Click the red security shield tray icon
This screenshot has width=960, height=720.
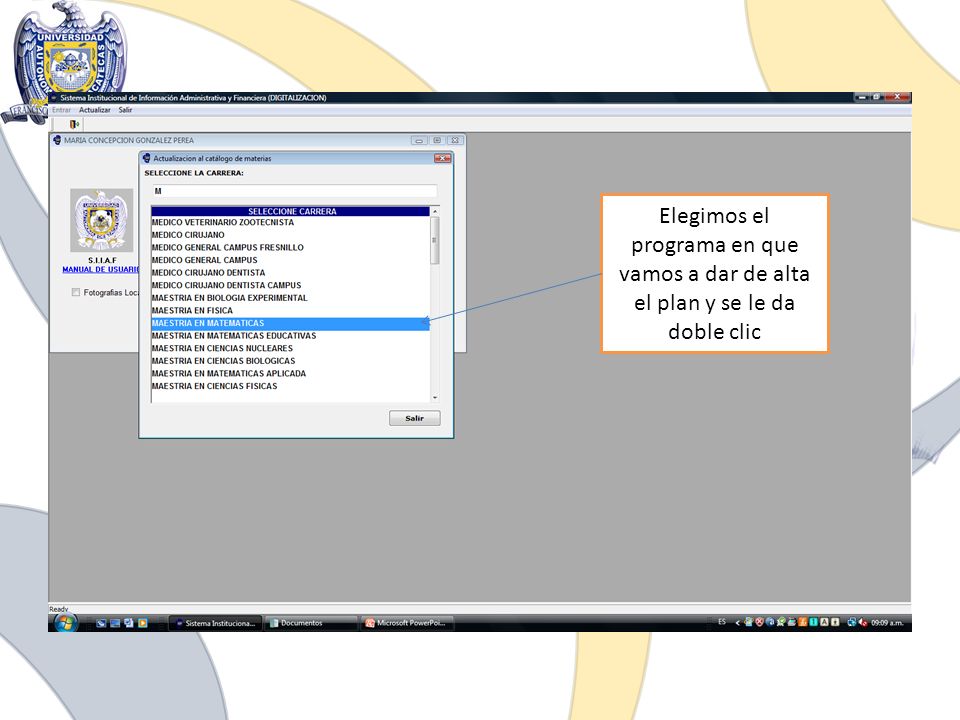coord(759,622)
